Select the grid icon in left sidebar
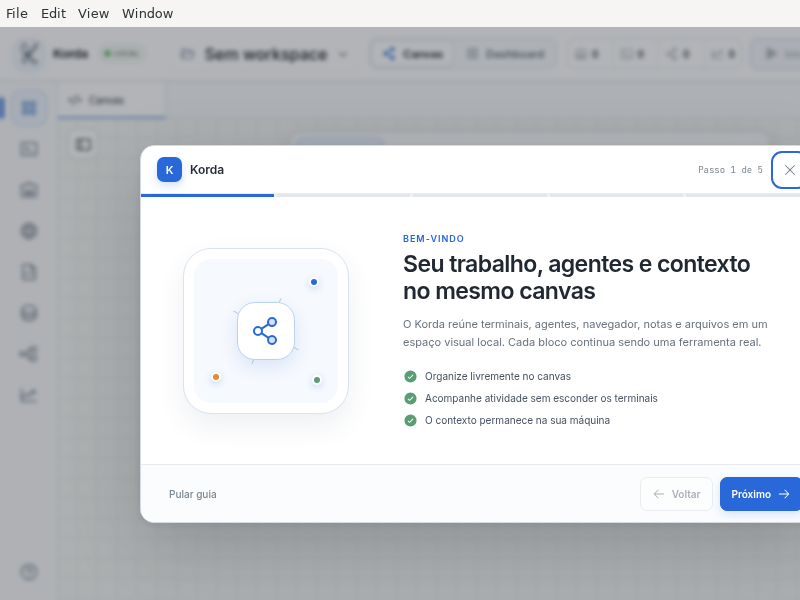 click(29, 108)
